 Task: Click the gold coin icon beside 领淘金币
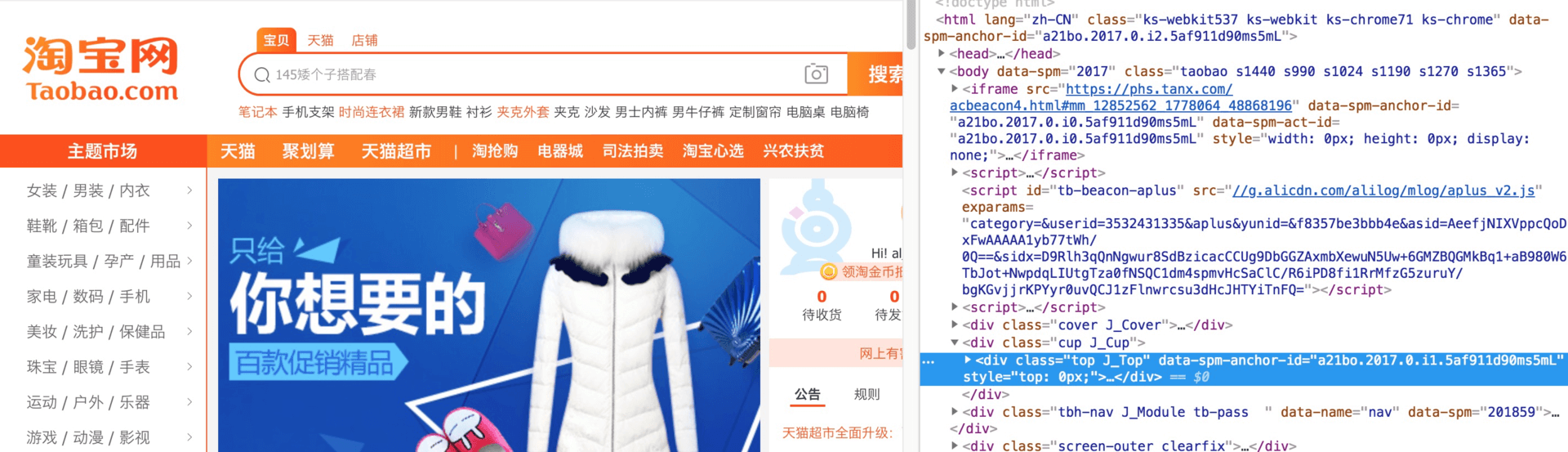pos(829,272)
